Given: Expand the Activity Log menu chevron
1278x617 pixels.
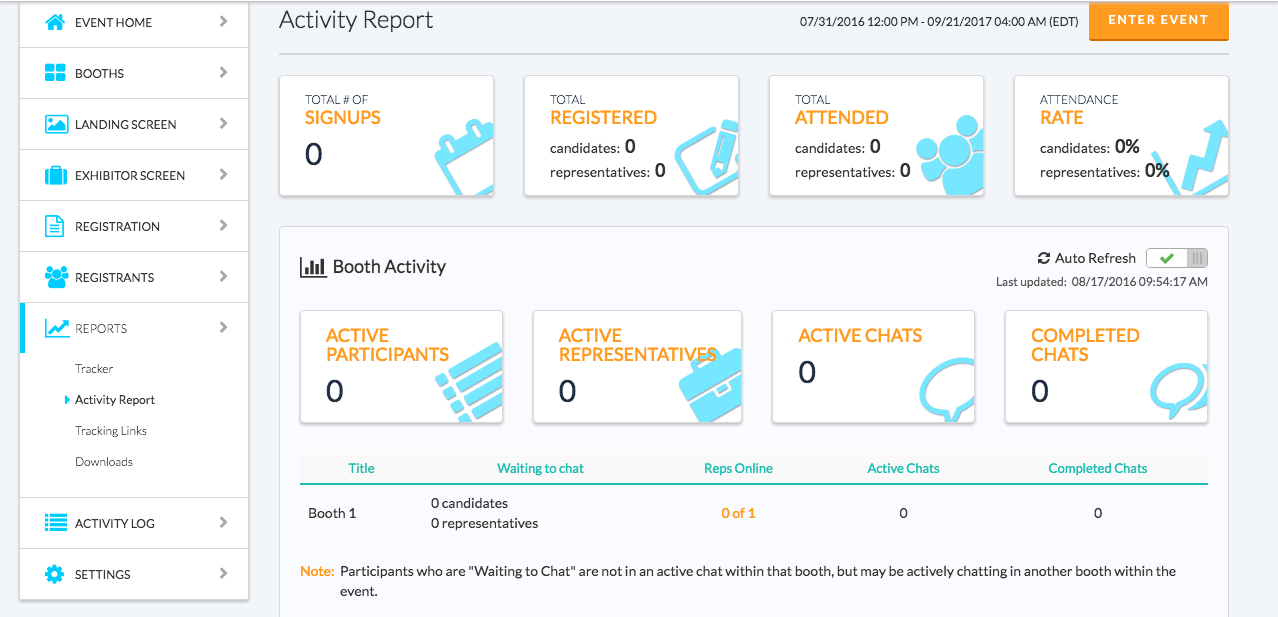Looking at the screenshot, I should point(223,522).
